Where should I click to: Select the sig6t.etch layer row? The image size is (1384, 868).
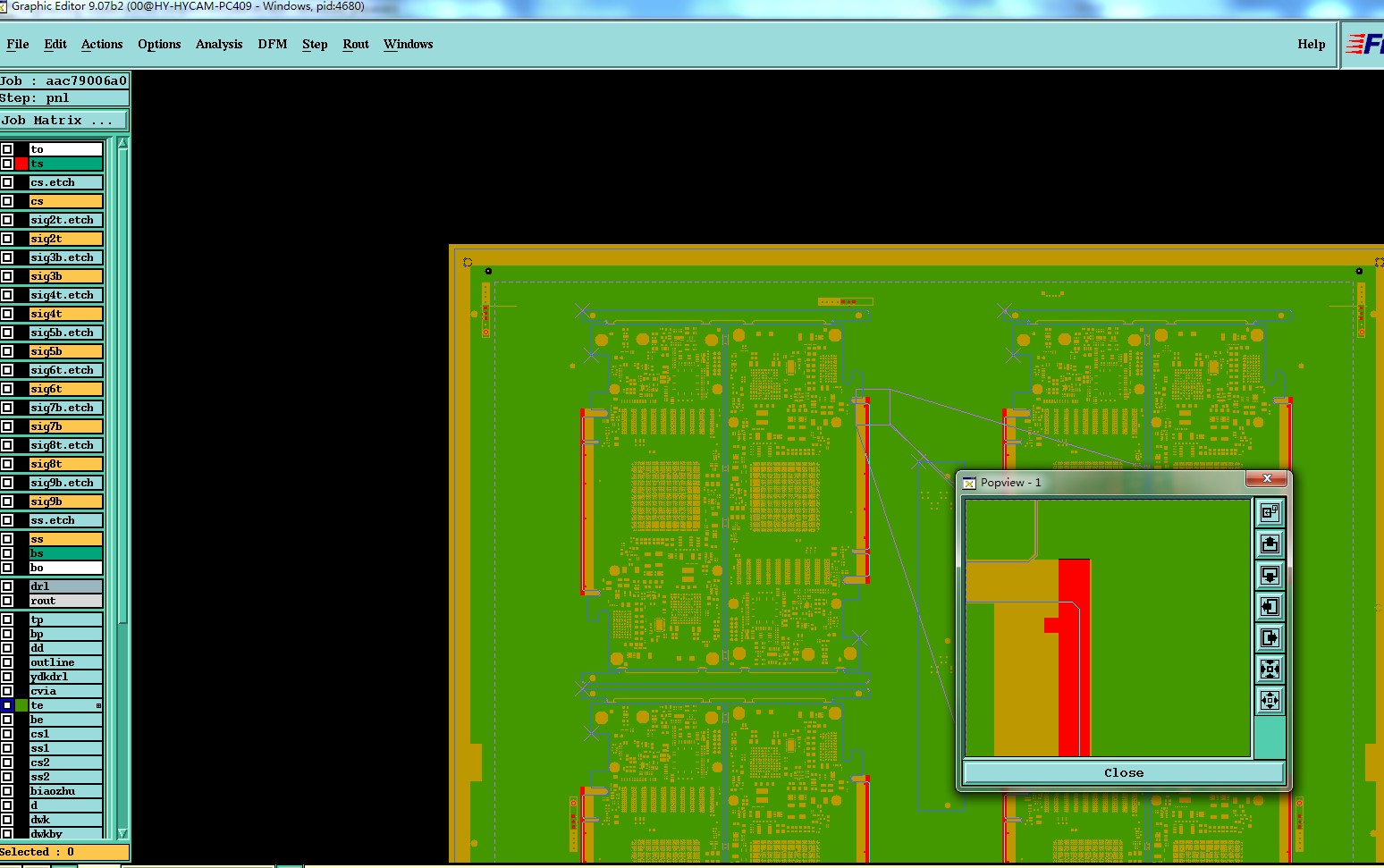pyautogui.click(x=66, y=370)
